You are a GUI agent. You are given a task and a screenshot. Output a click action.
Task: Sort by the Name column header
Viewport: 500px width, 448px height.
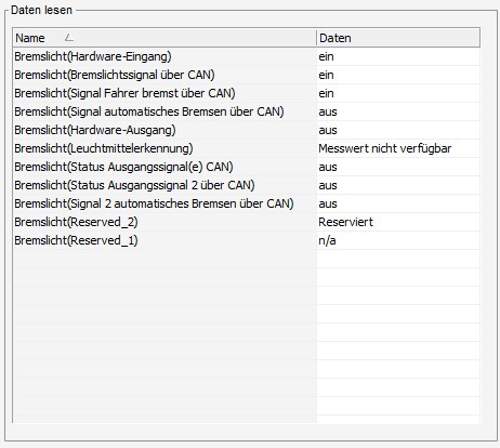(x=165, y=38)
